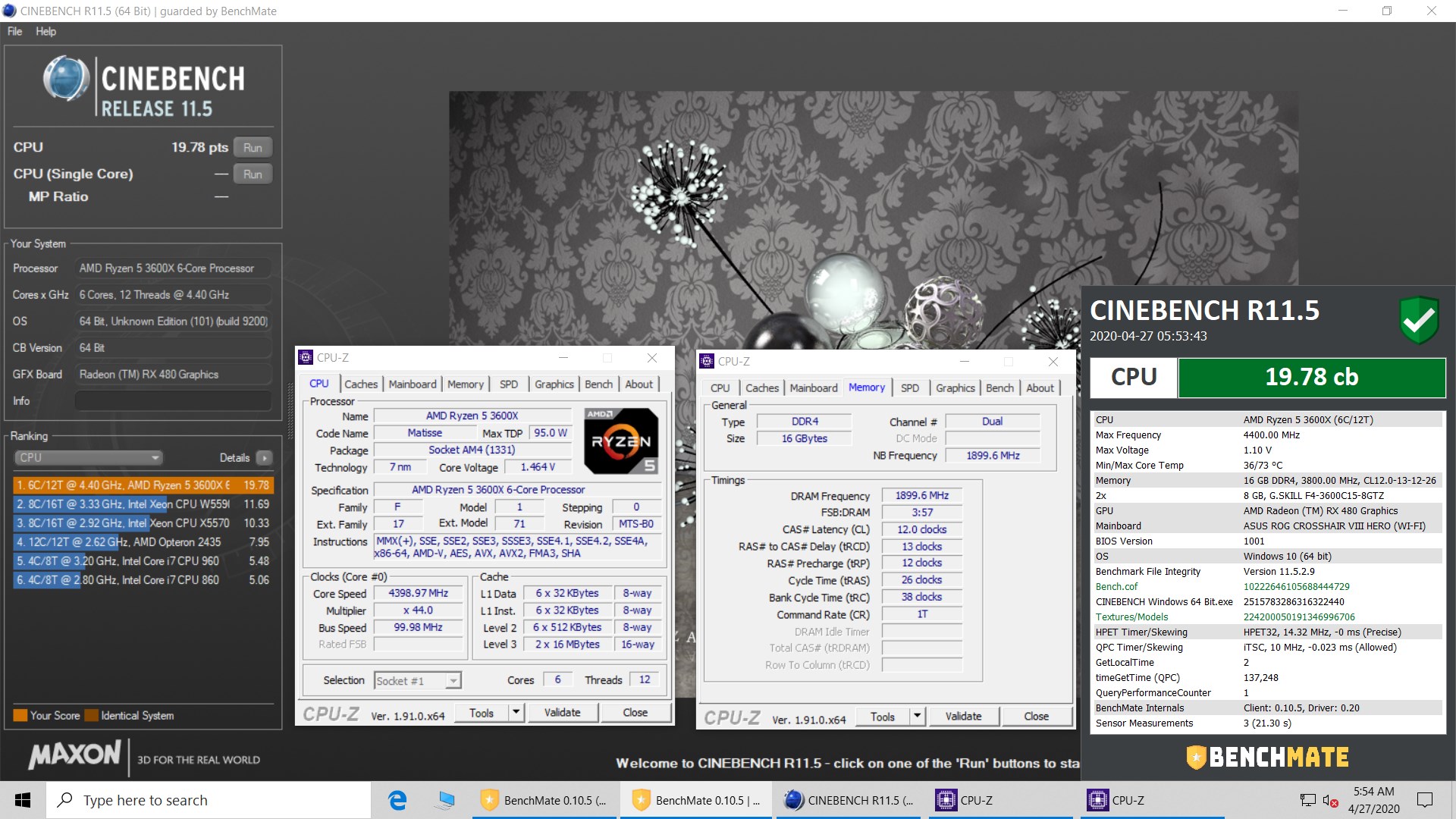Open the pinned network computer taskbar icon
The image size is (1456, 819).
pyautogui.click(x=445, y=800)
